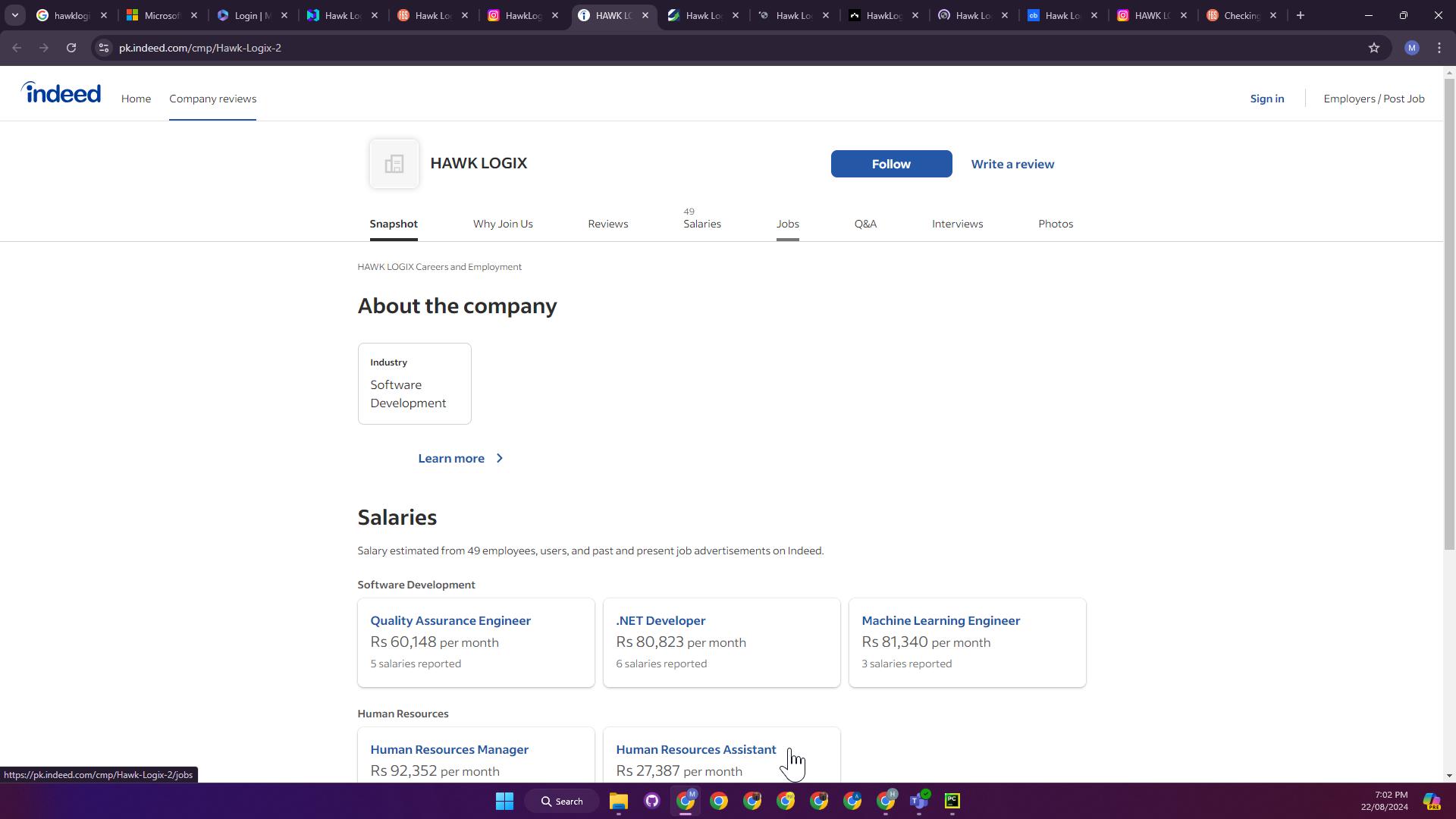The width and height of the screenshot is (1456, 819).
Task: Open the Reviews tab
Action: pyautogui.click(x=607, y=224)
